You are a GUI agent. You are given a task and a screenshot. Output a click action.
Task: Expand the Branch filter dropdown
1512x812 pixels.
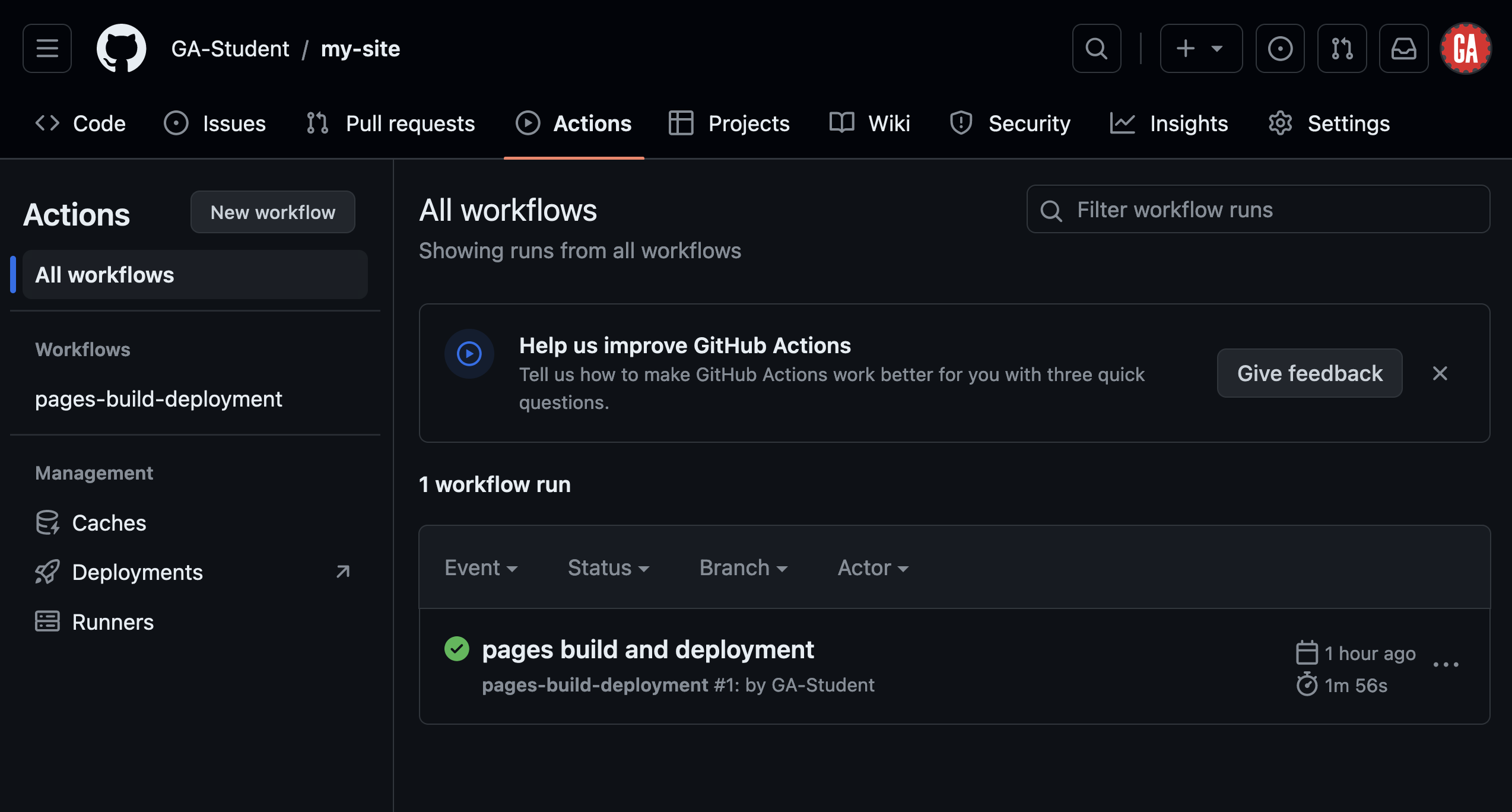(742, 567)
